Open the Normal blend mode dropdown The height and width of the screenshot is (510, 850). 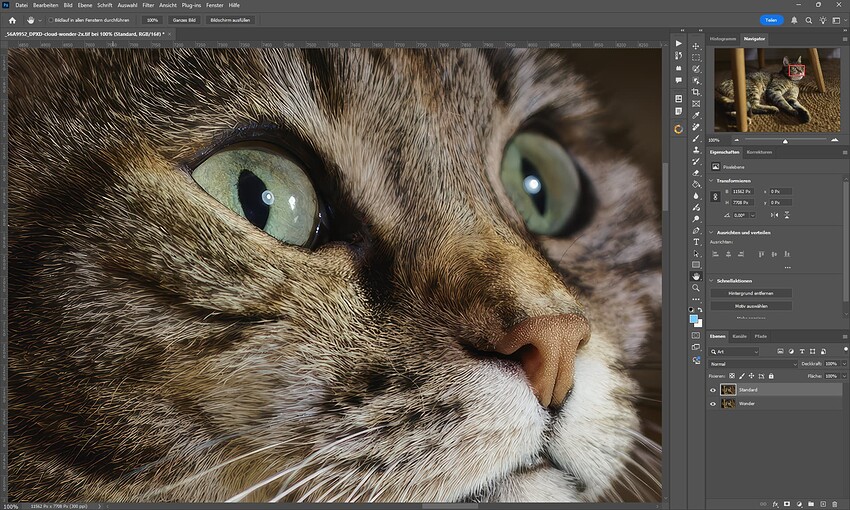click(753, 364)
